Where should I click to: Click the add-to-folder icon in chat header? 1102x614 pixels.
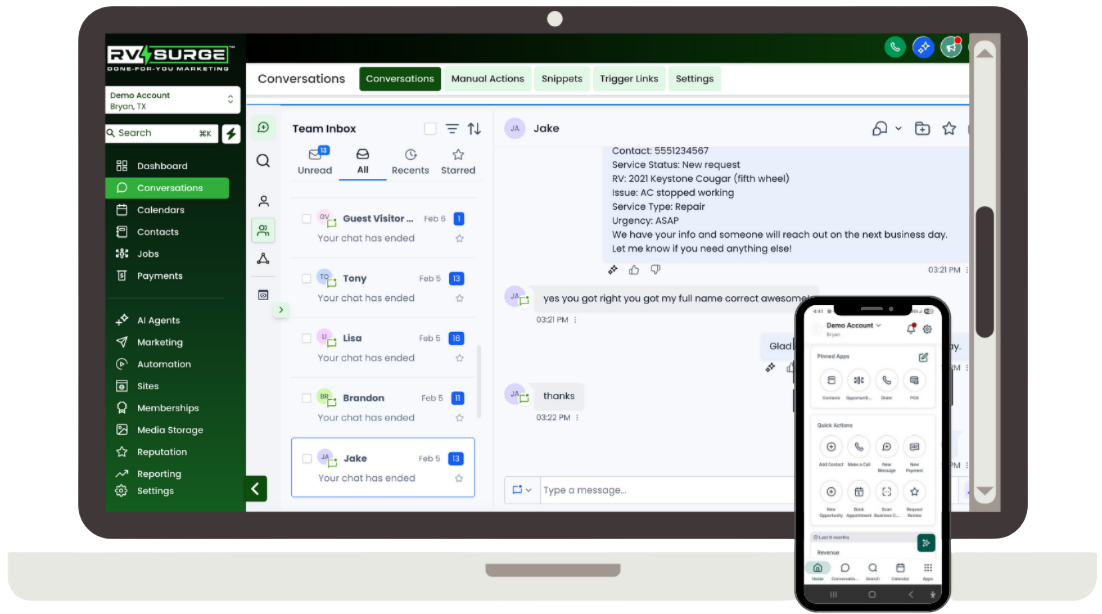pyautogui.click(x=922, y=129)
